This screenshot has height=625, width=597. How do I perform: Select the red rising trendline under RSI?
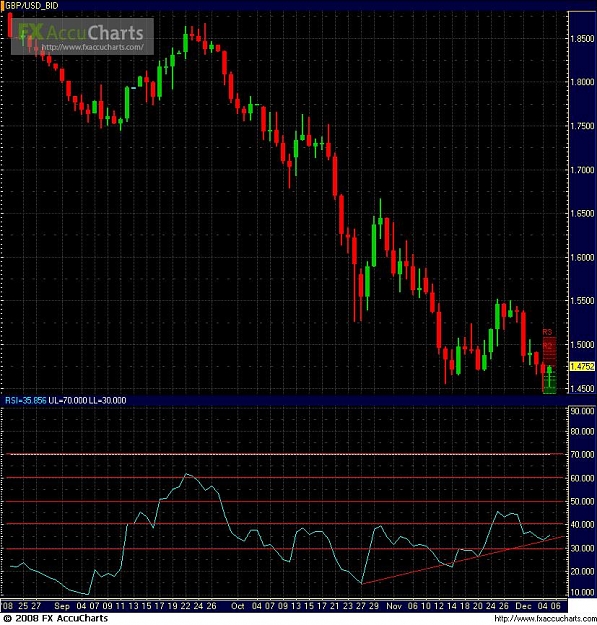point(462,560)
